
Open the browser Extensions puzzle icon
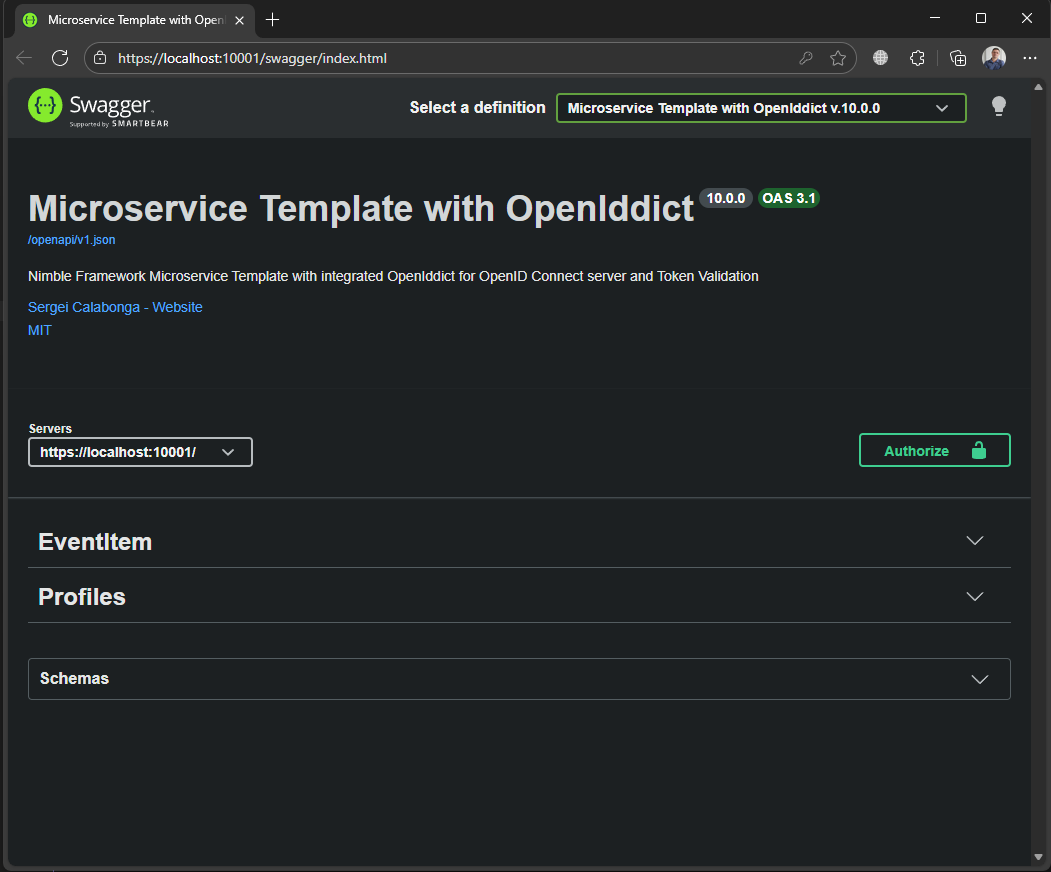point(917,58)
